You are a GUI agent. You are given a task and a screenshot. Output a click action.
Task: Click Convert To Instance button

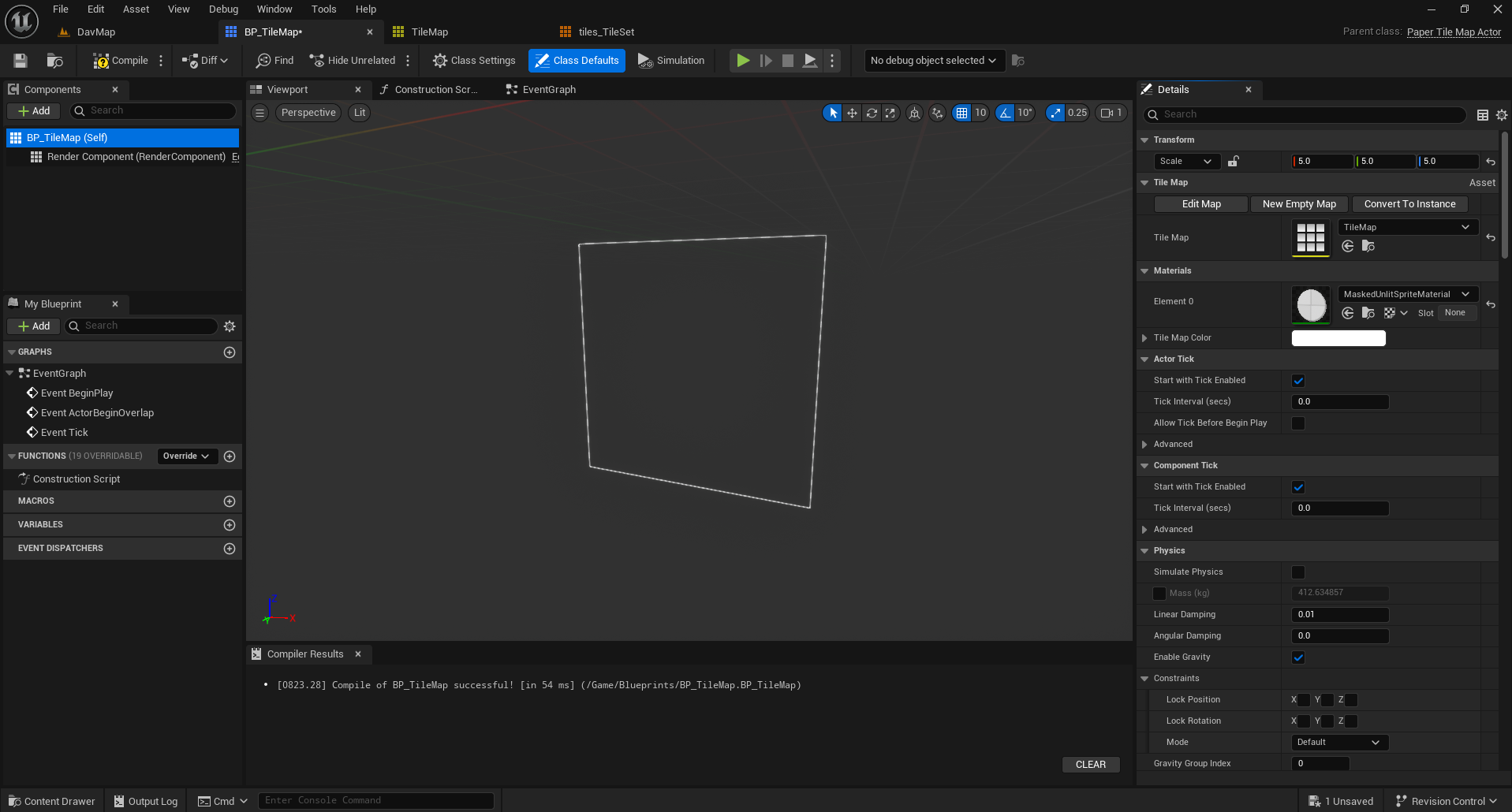click(x=1409, y=204)
